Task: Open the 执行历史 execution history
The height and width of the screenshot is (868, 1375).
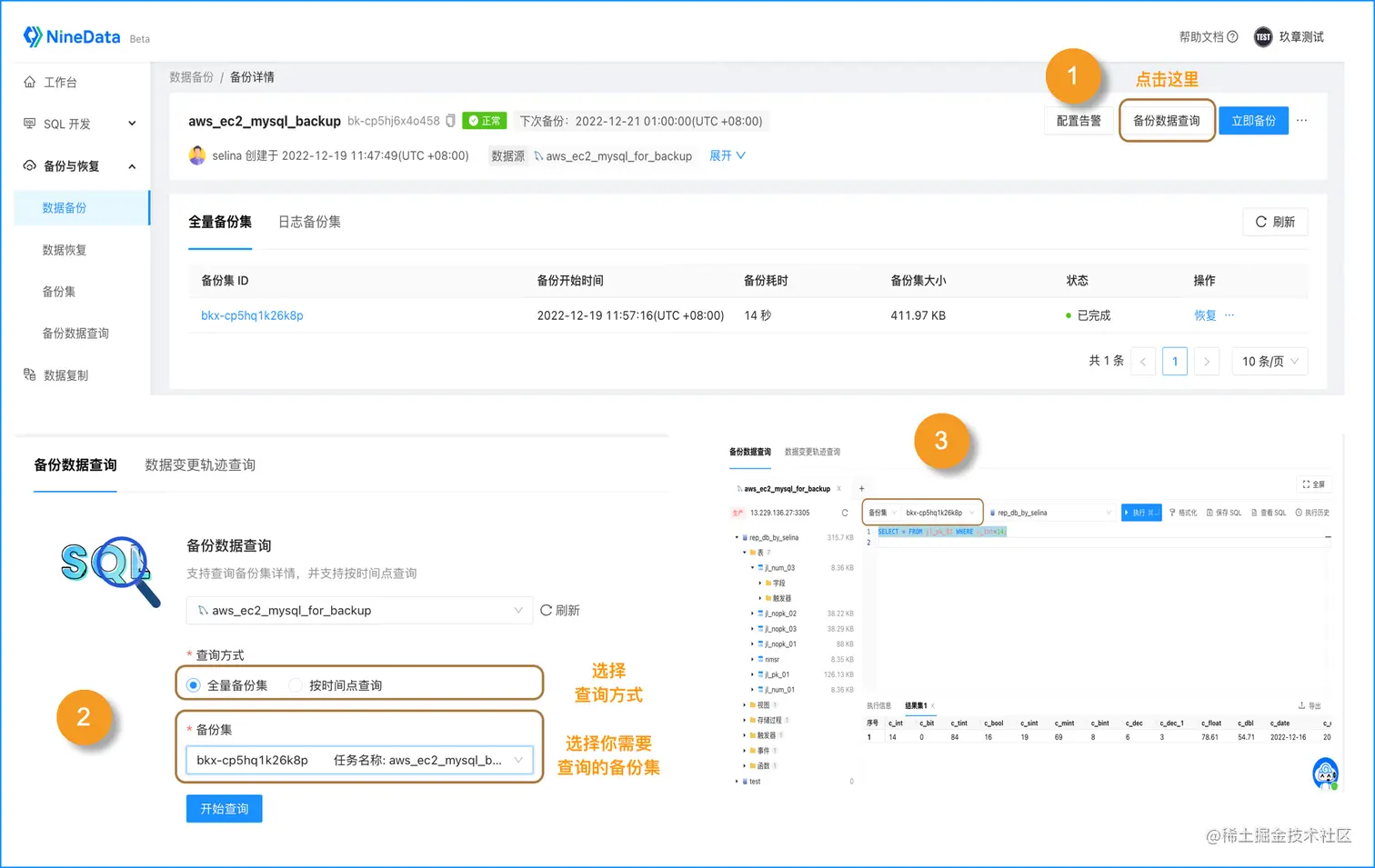Action: tap(1311, 512)
